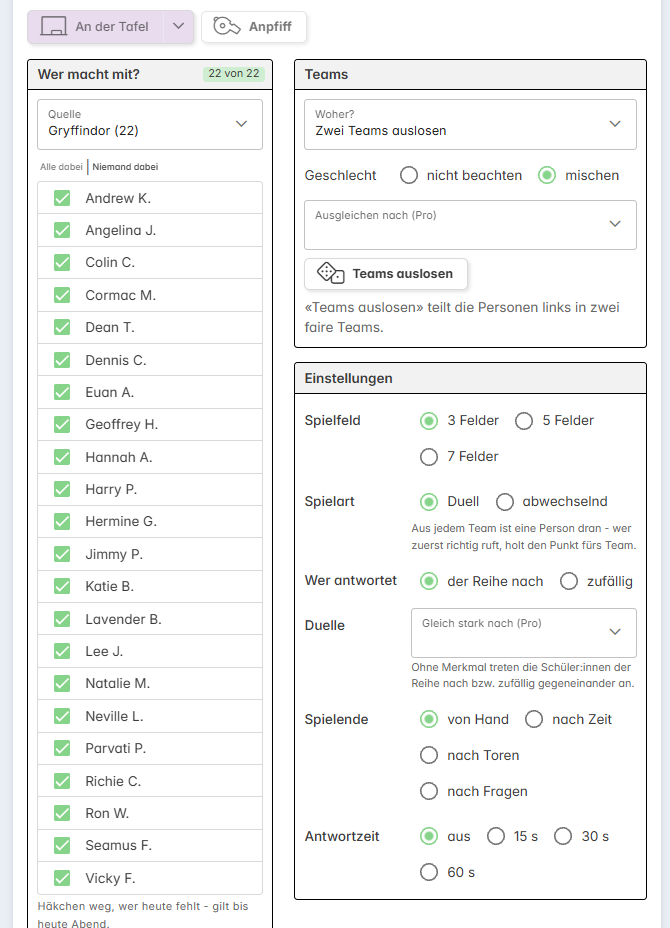Uncheck Euan A. checkbox
The width and height of the screenshot is (670, 928).
click(x=62, y=392)
